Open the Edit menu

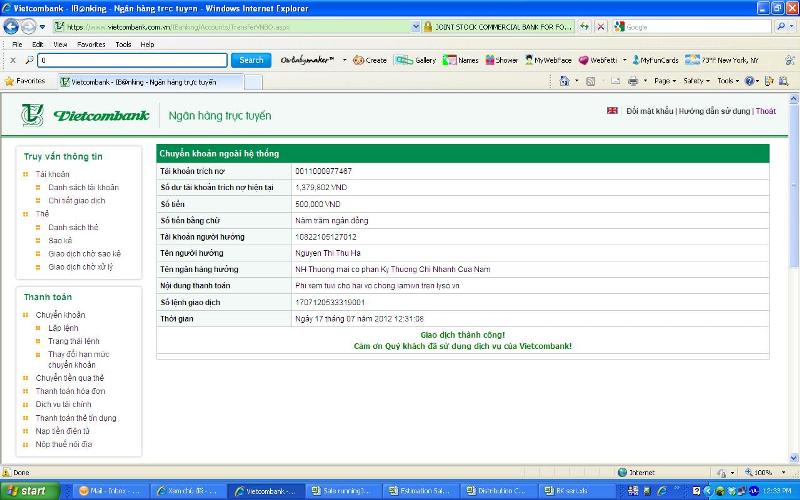pyautogui.click(x=38, y=44)
